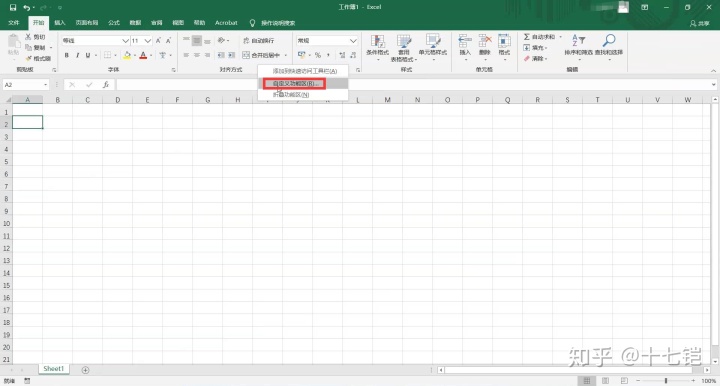Toggle Middle Align
The height and width of the screenshot is (386, 720).
pyautogui.click(x=197, y=40)
